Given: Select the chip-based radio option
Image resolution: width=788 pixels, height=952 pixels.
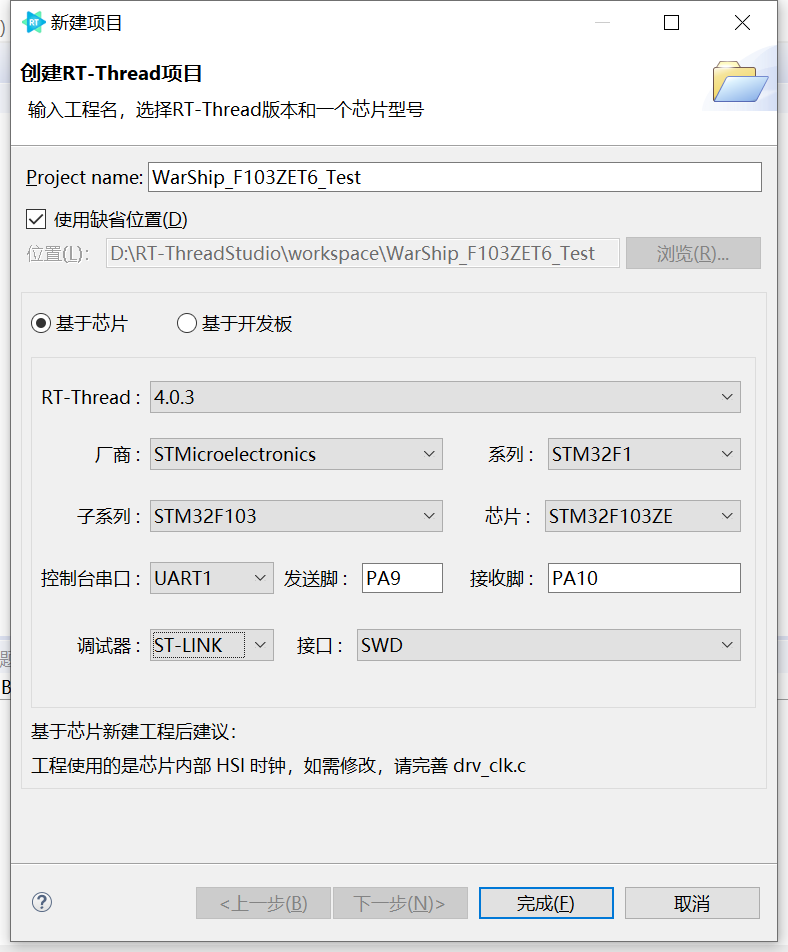Looking at the screenshot, I should [x=41, y=323].
